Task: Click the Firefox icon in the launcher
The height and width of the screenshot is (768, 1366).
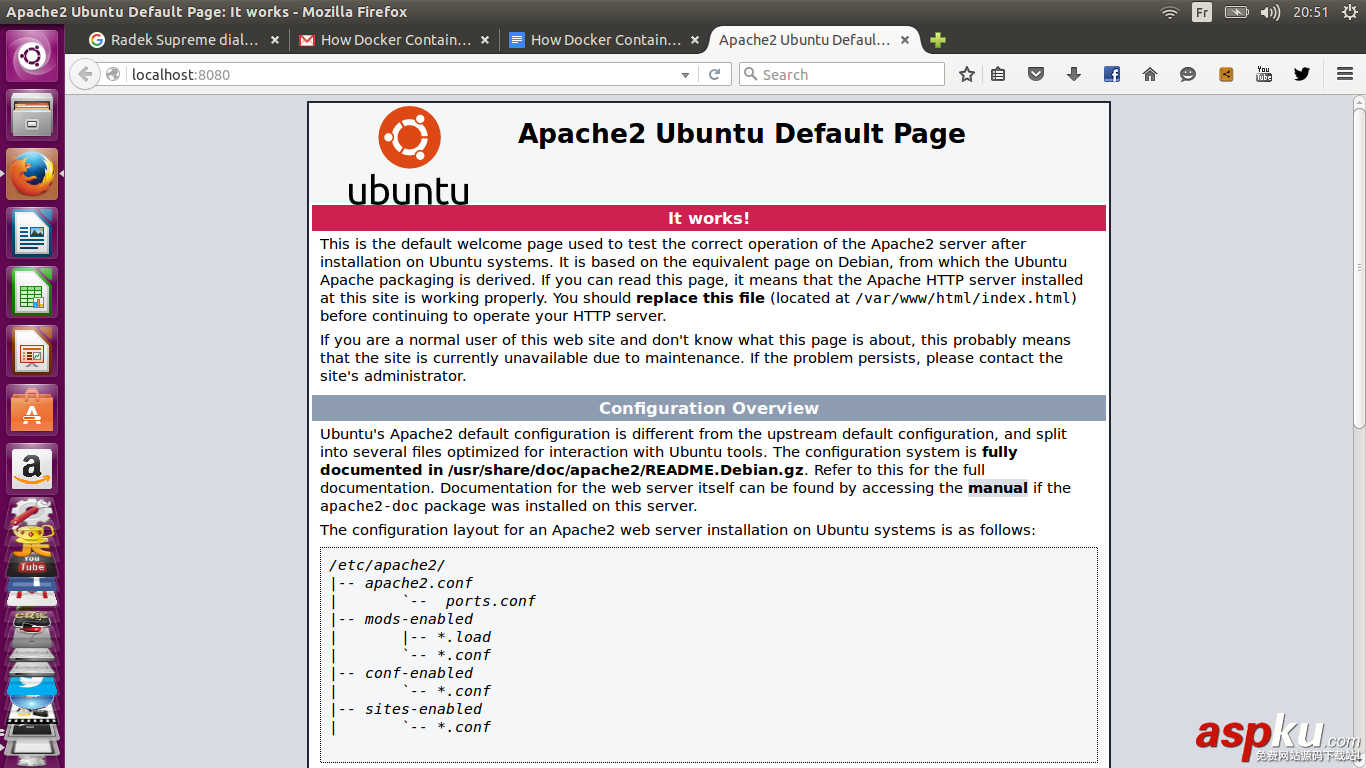Action: pyautogui.click(x=33, y=174)
